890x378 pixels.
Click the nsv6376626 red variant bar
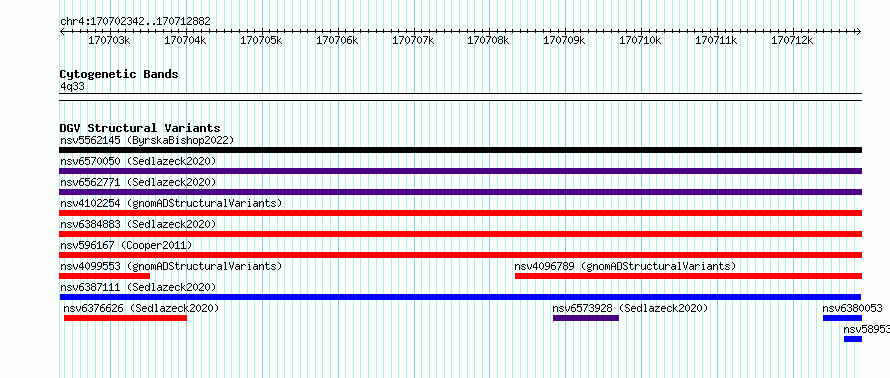[125, 318]
